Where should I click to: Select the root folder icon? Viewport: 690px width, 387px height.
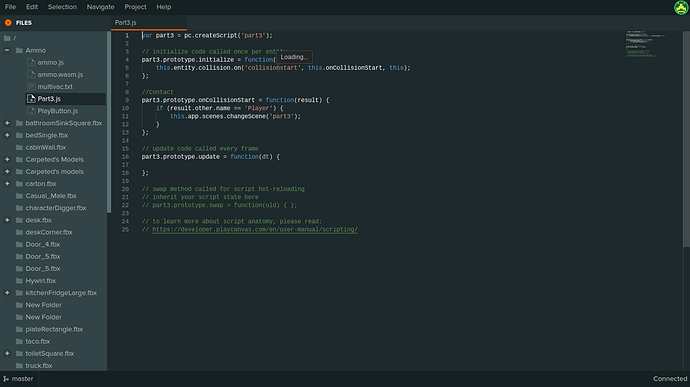click(7, 38)
